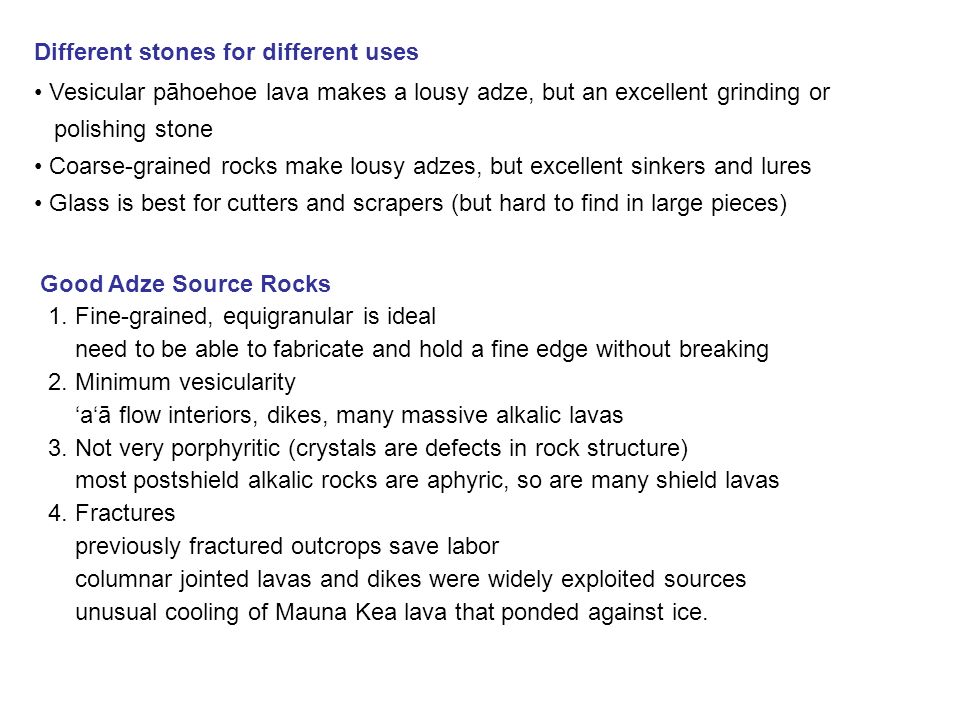Click 'most postshield alkalic rocks' line
The image size is (960, 720).
(x=427, y=481)
